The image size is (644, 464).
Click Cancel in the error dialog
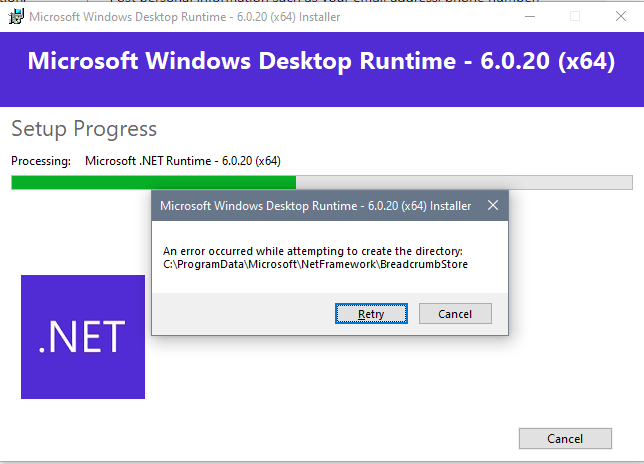455,314
